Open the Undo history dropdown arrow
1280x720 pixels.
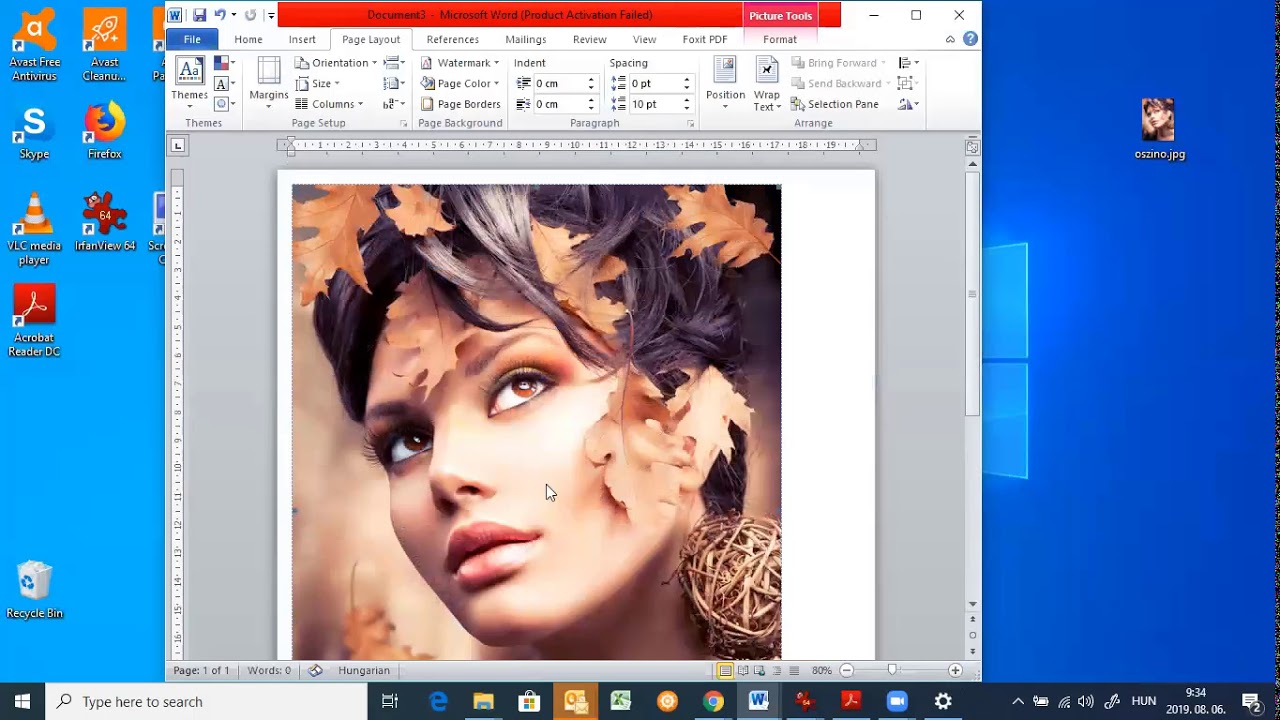(x=234, y=15)
